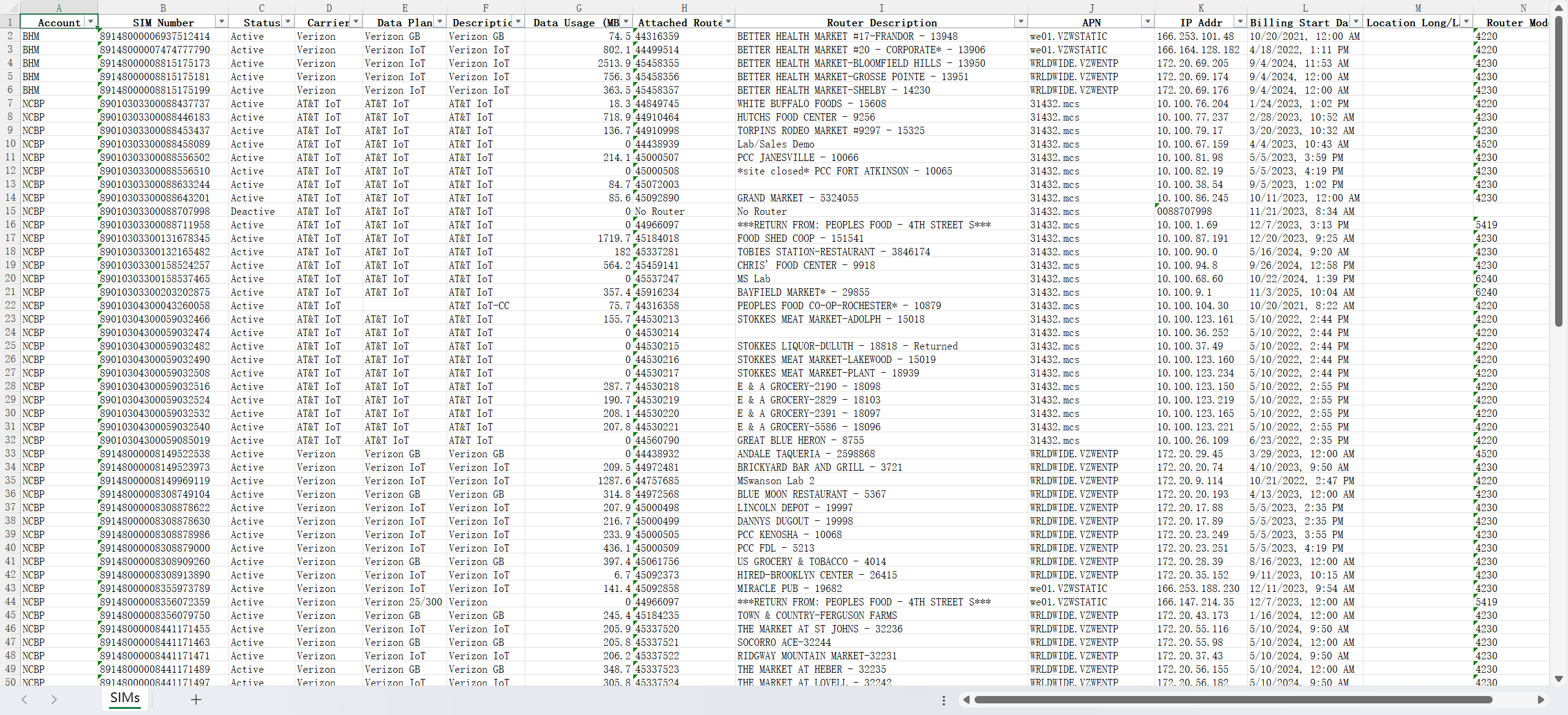Image resolution: width=1568 pixels, height=715 pixels.
Task: Open Account column filter dropdown
Action: tap(91, 22)
